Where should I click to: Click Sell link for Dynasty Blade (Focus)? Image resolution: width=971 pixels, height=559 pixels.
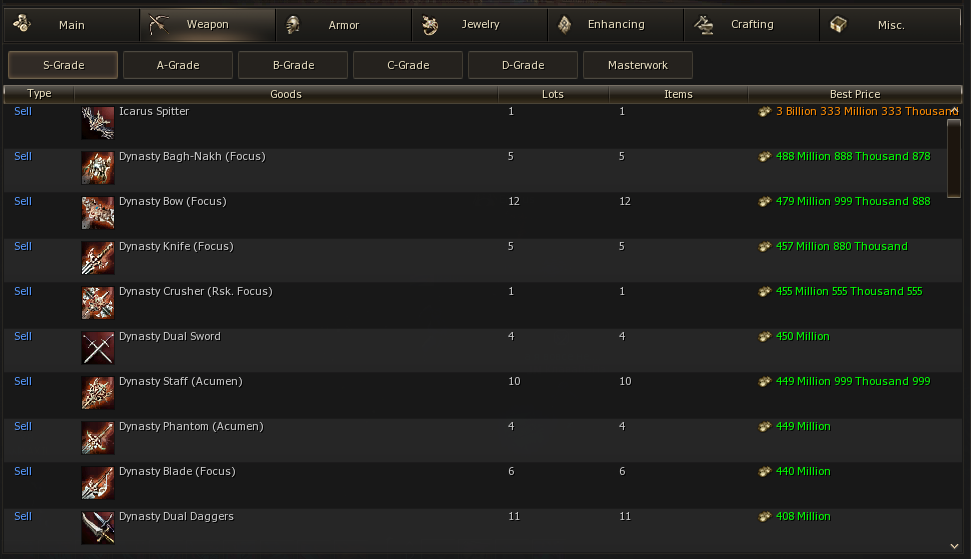[x=23, y=471]
